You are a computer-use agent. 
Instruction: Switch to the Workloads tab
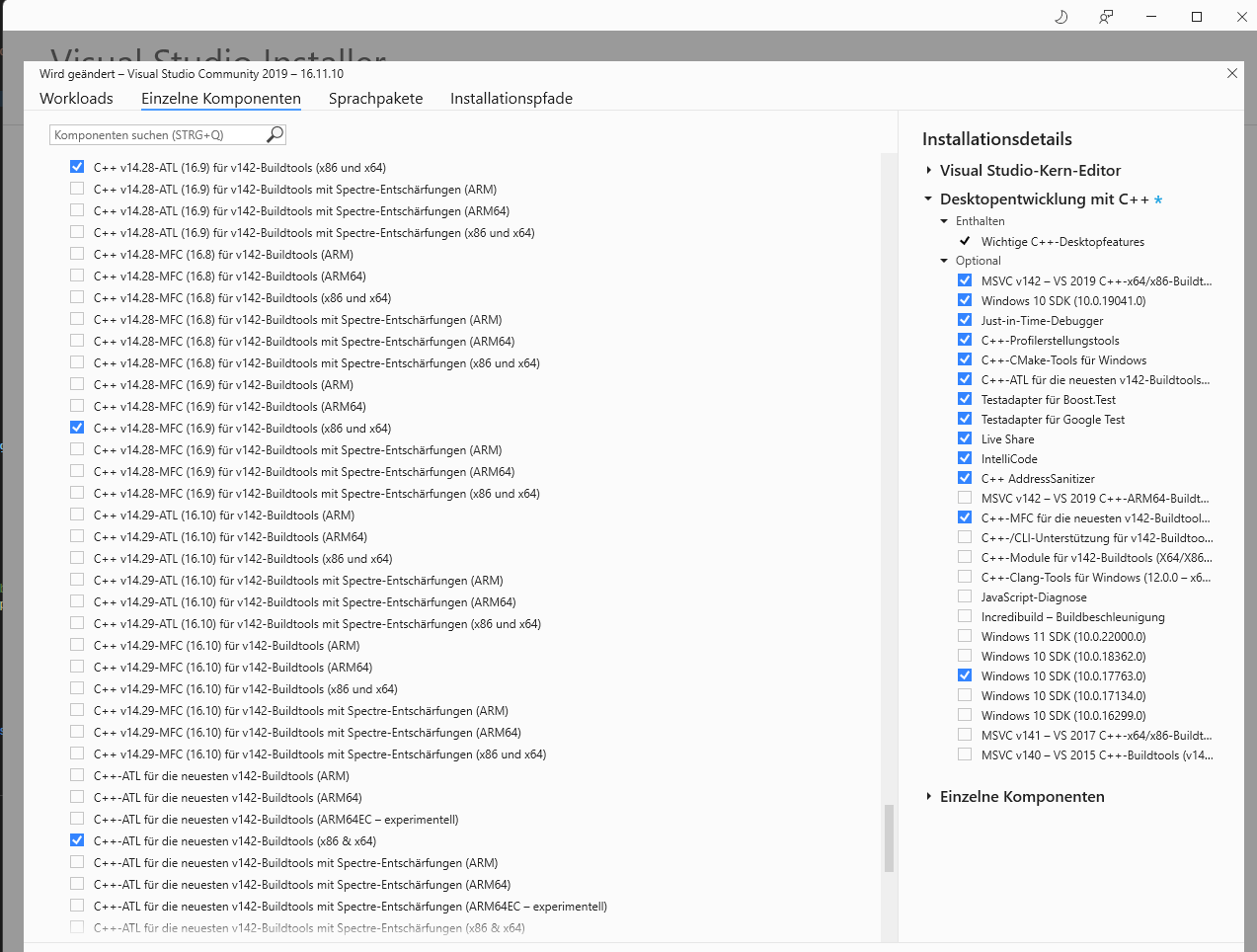[x=76, y=99]
